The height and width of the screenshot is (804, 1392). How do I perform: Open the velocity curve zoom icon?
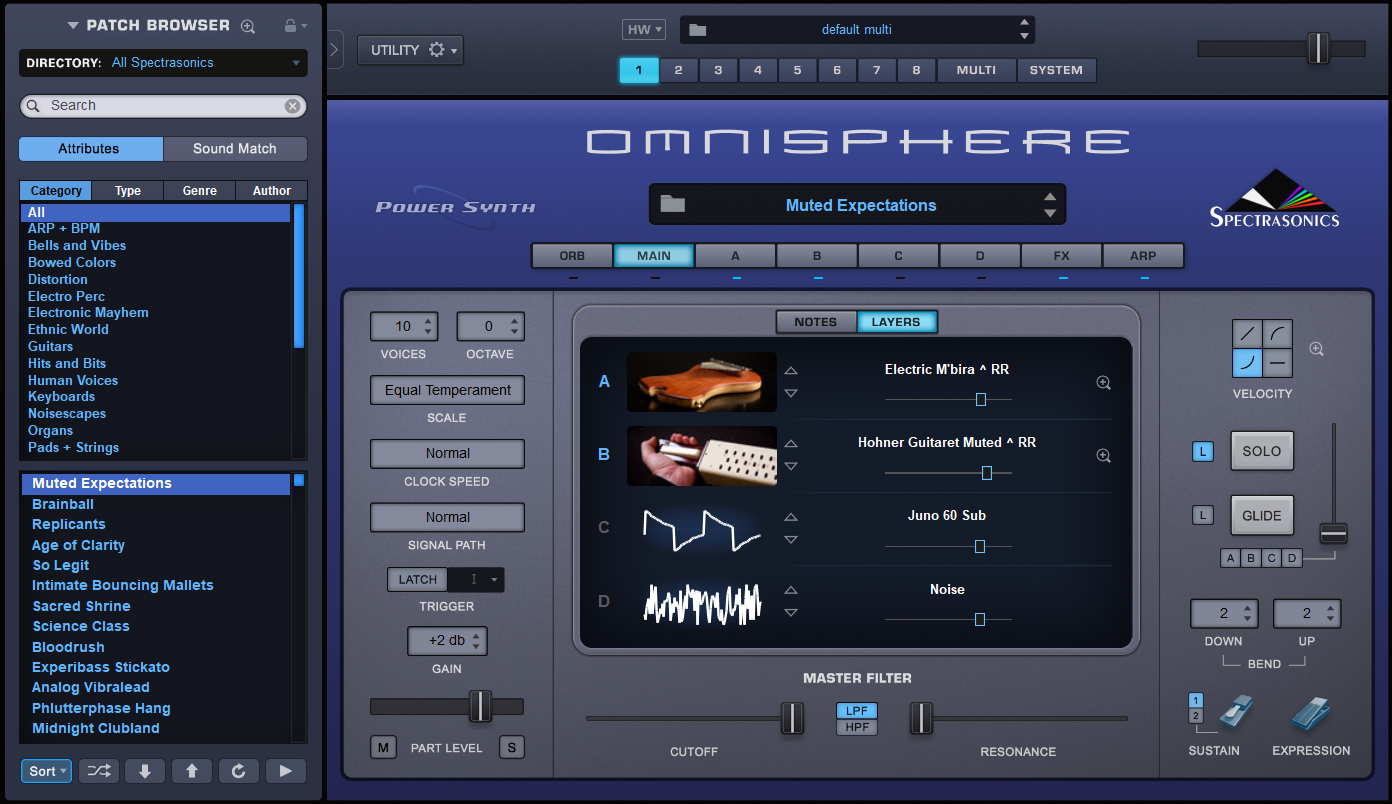click(1317, 349)
